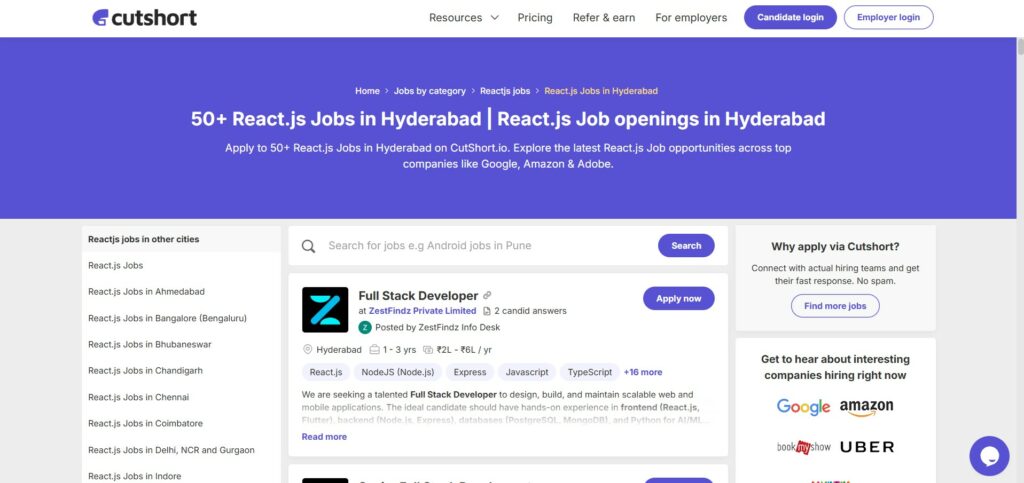Click the 1 - 3 yrs experience text

(400, 350)
